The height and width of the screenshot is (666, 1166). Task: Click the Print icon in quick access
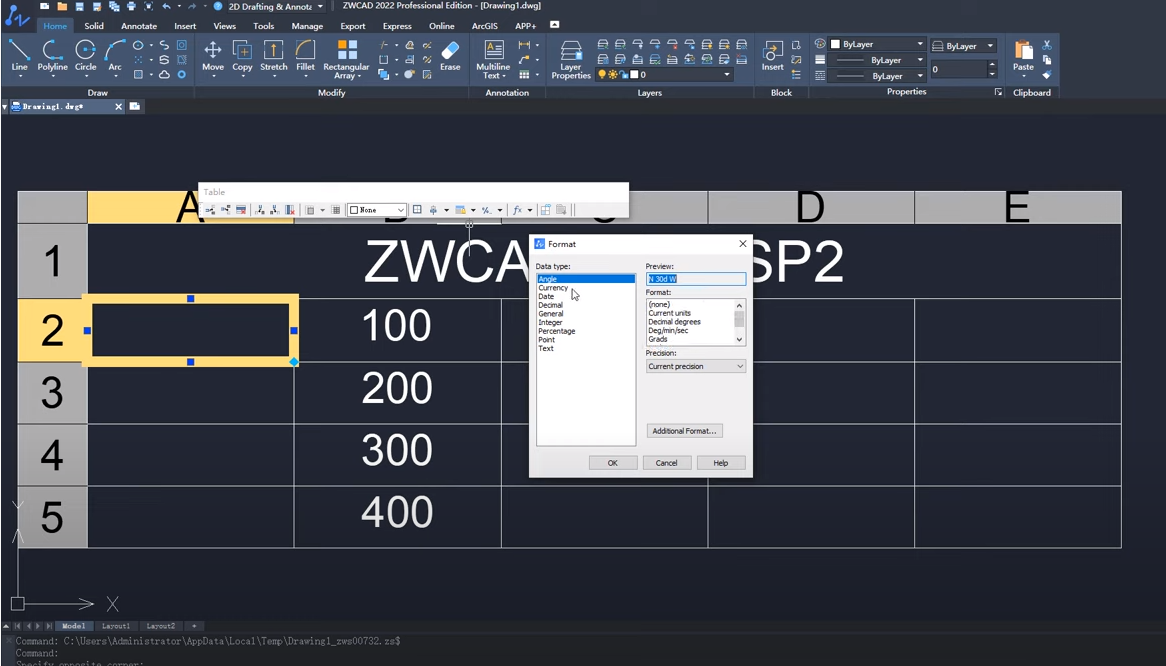pyautogui.click(x=131, y=6)
